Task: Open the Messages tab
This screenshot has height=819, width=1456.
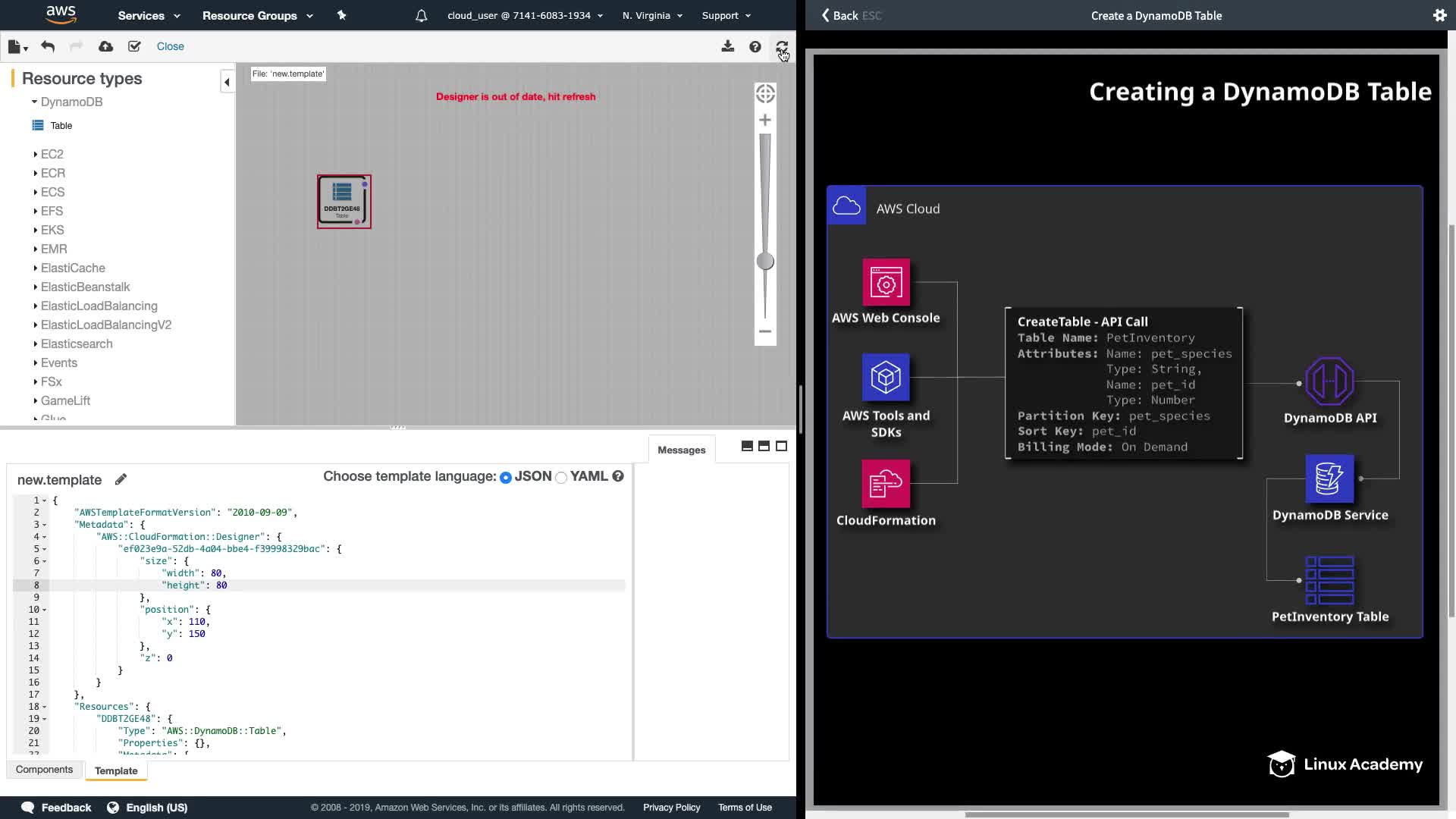Action: (x=681, y=450)
